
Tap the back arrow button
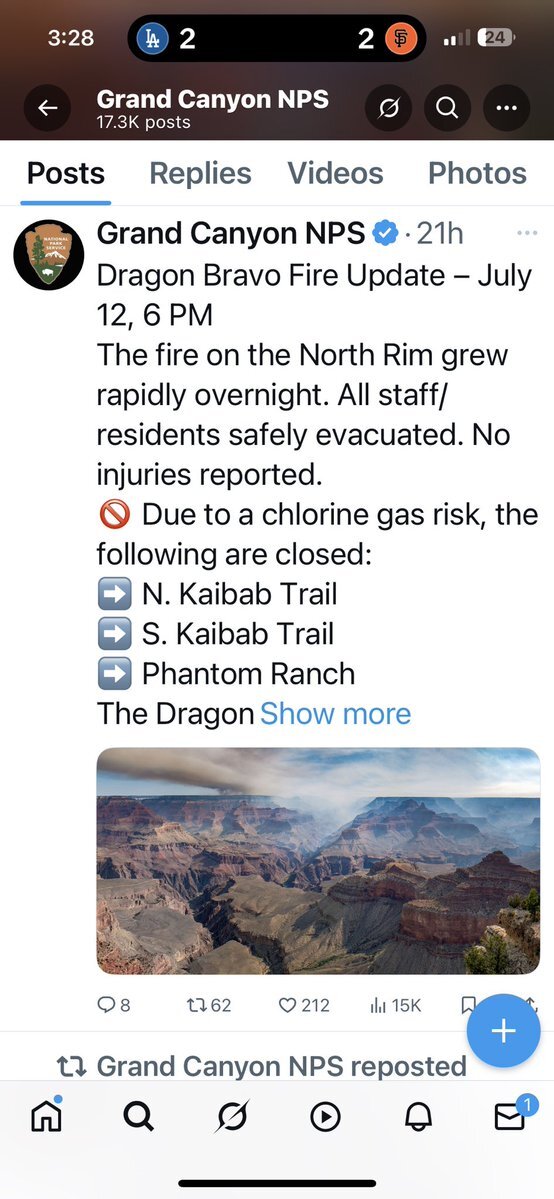(x=47, y=109)
